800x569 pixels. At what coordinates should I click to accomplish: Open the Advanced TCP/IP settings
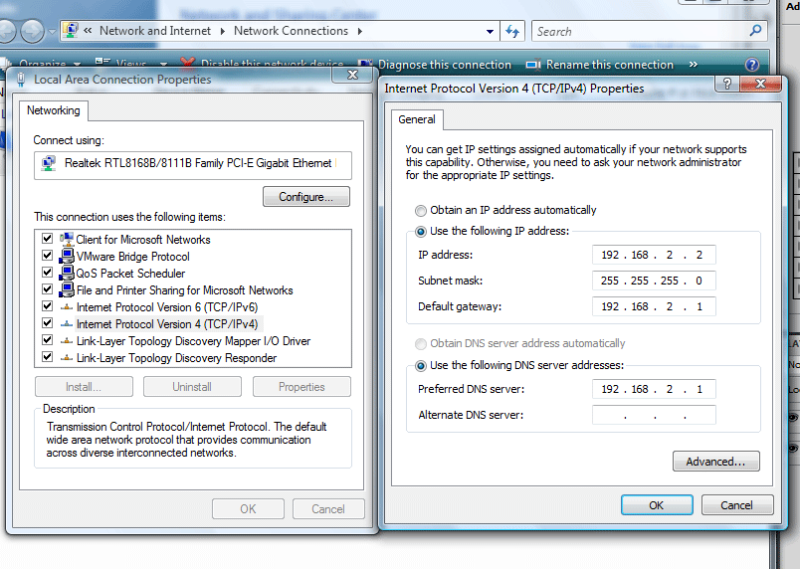point(716,462)
